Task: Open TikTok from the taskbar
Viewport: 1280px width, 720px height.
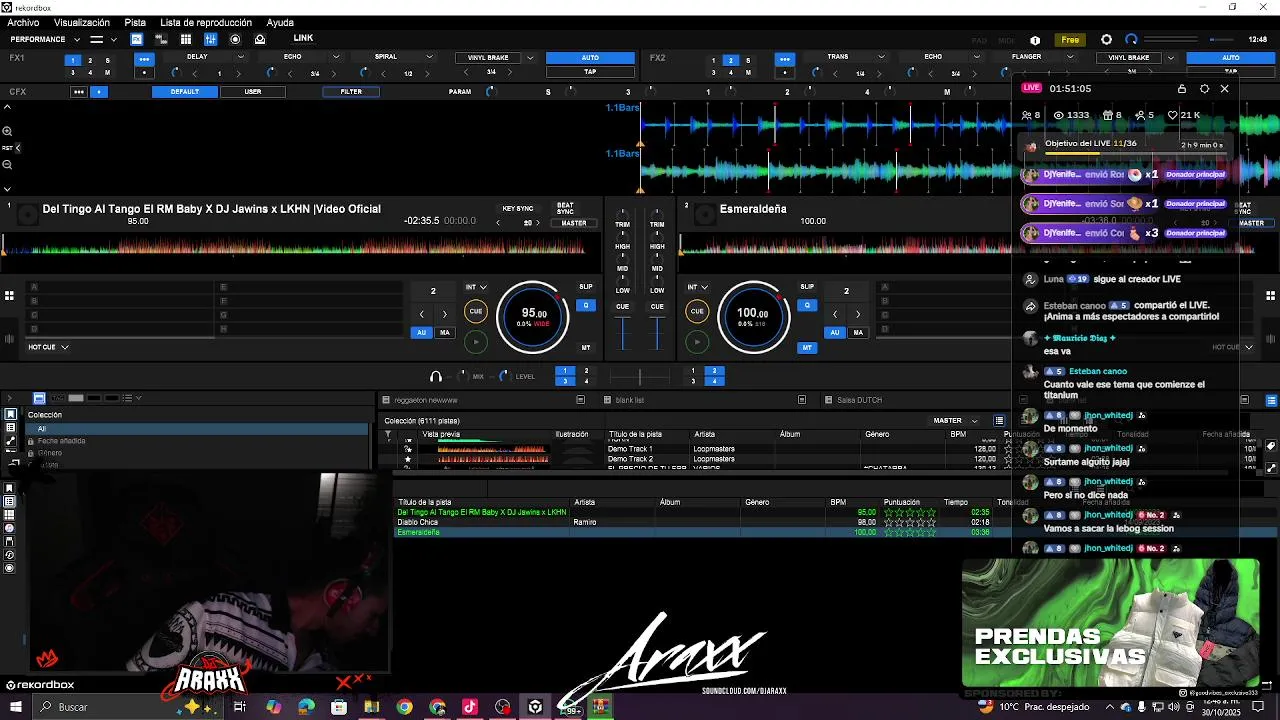Action: coord(470,707)
